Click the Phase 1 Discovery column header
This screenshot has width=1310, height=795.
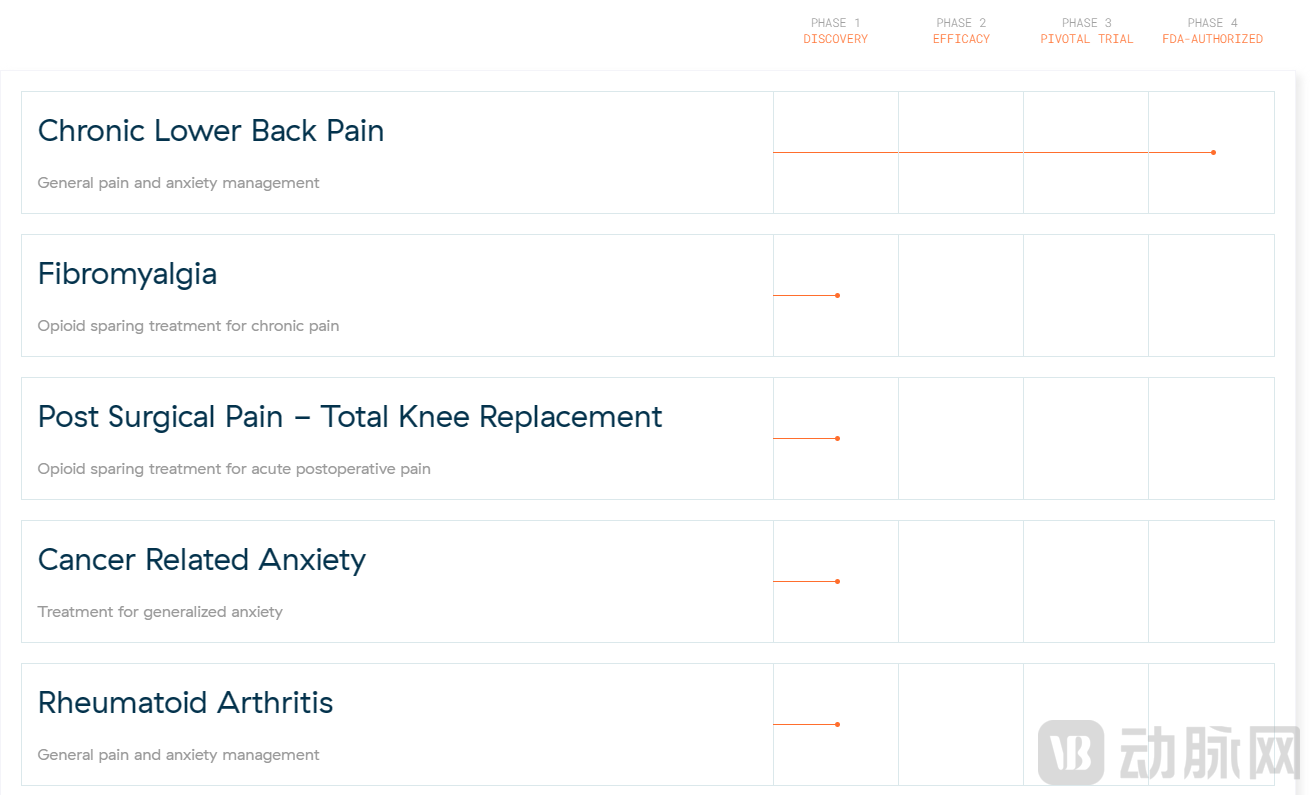coord(836,31)
